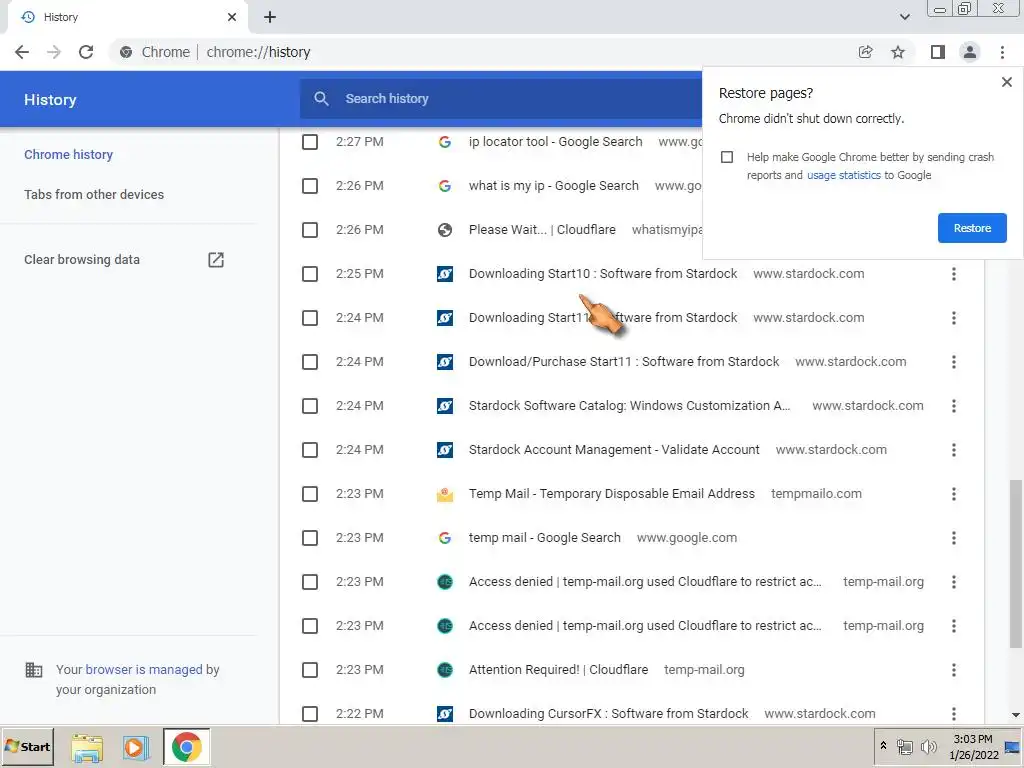Open more actions for Download/Purchase Start11 entry

click(x=953, y=362)
